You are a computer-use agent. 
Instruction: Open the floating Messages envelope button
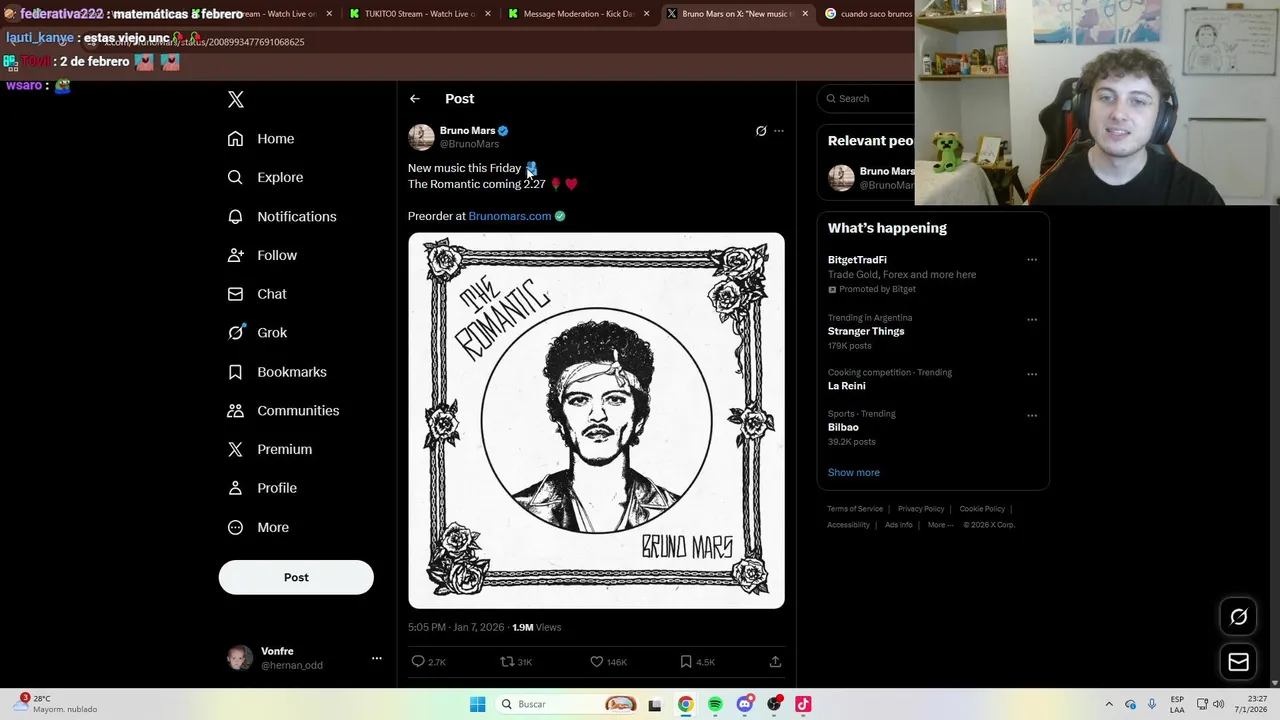(x=1238, y=662)
